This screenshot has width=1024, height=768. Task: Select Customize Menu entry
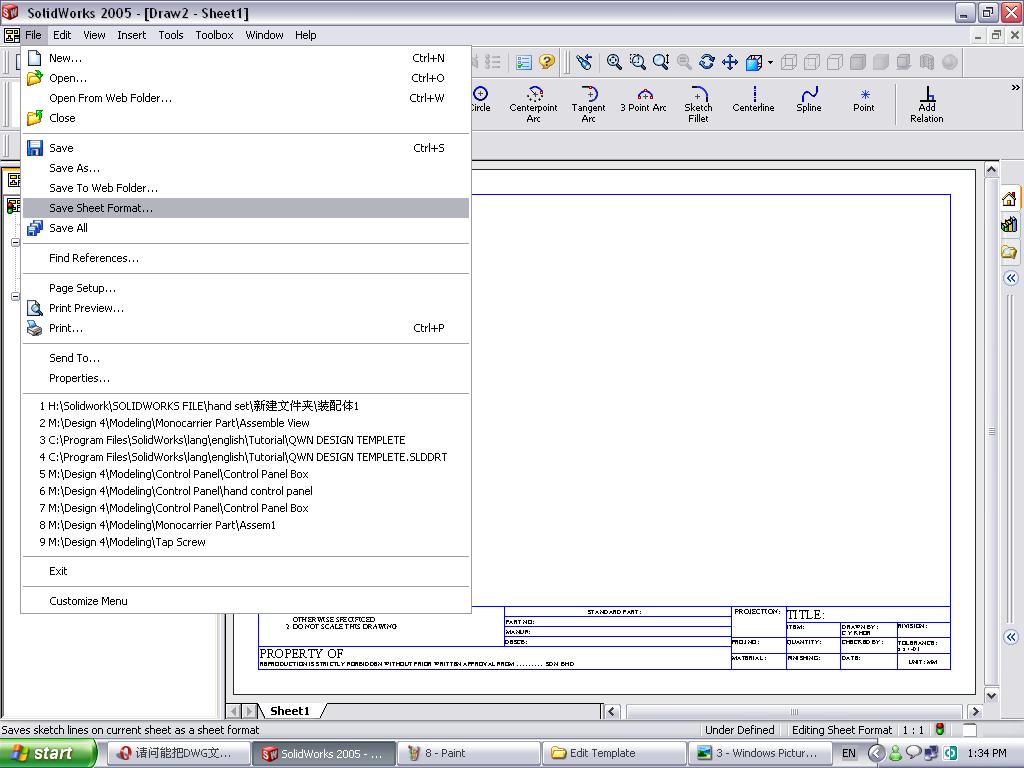pyautogui.click(x=246, y=601)
